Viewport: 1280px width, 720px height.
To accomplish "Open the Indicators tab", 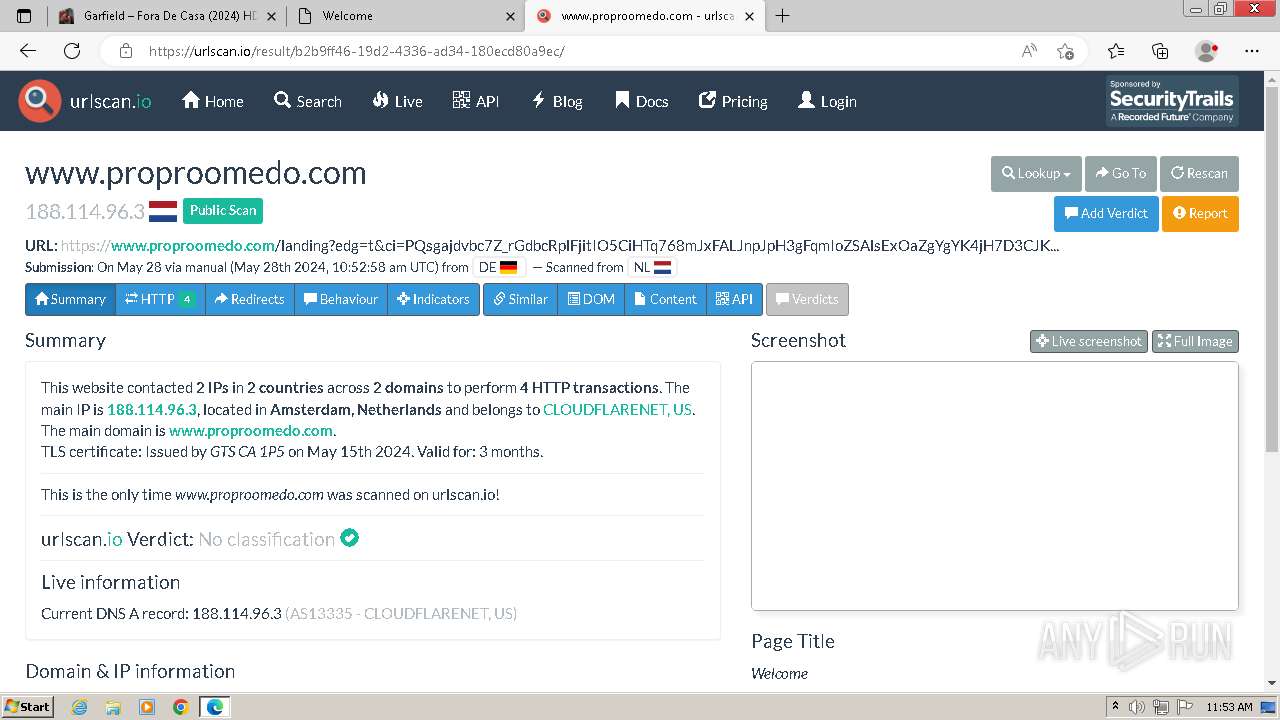I will pyautogui.click(x=433, y=299).
